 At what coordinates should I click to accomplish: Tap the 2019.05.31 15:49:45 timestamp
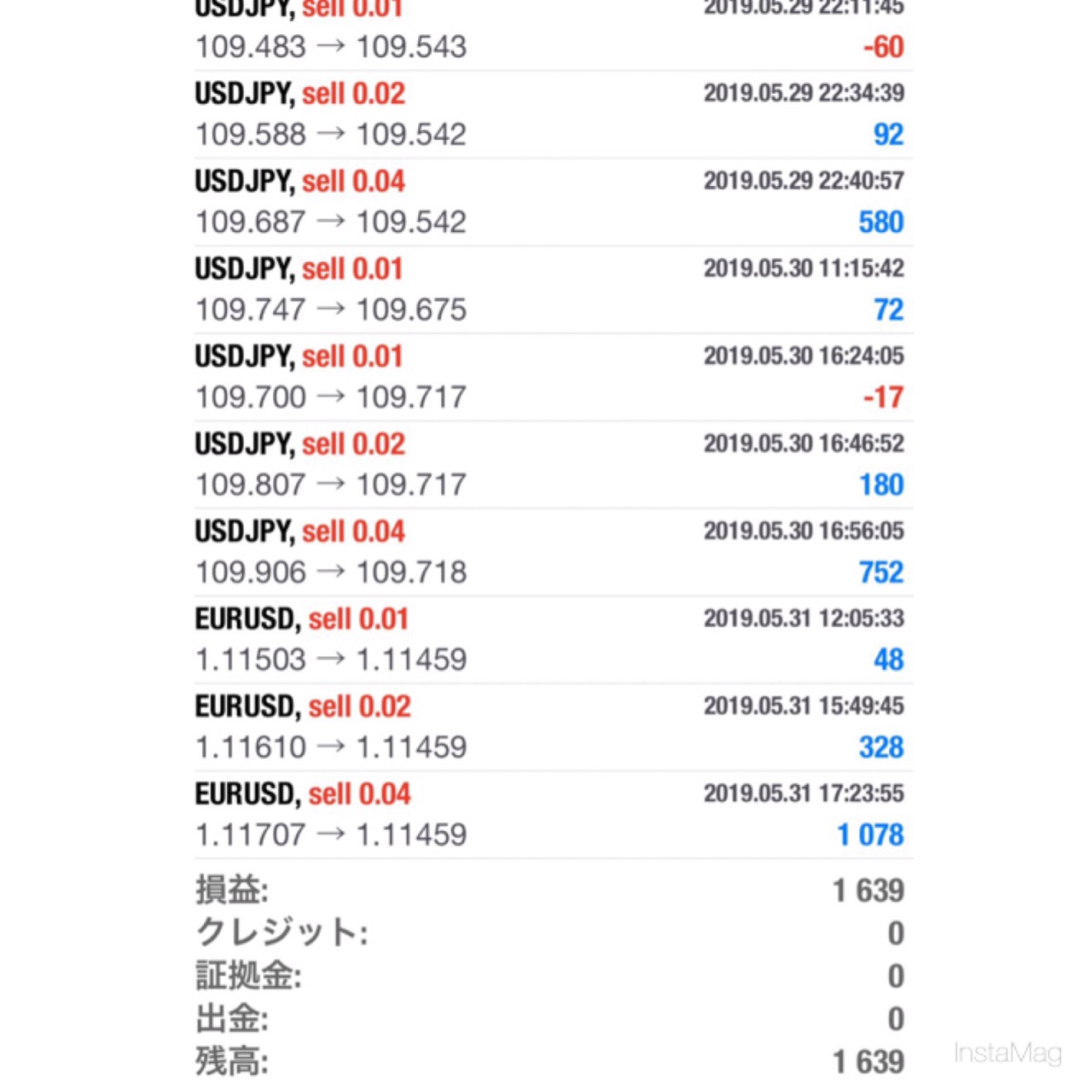(803, 706)
